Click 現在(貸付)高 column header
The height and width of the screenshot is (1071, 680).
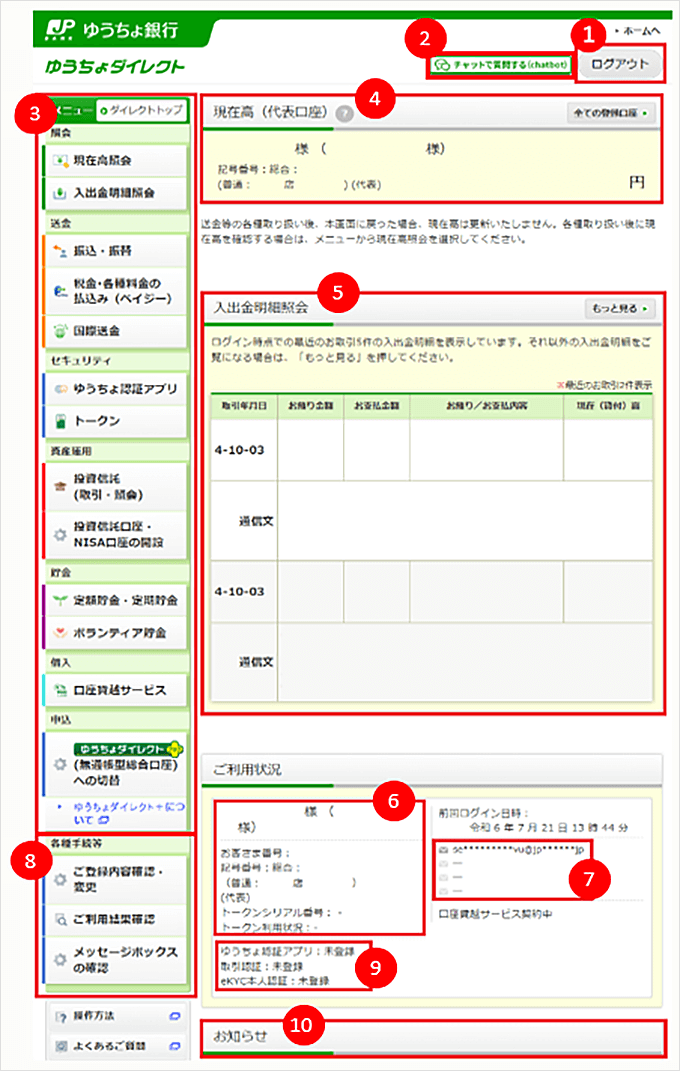pos(608,406)
